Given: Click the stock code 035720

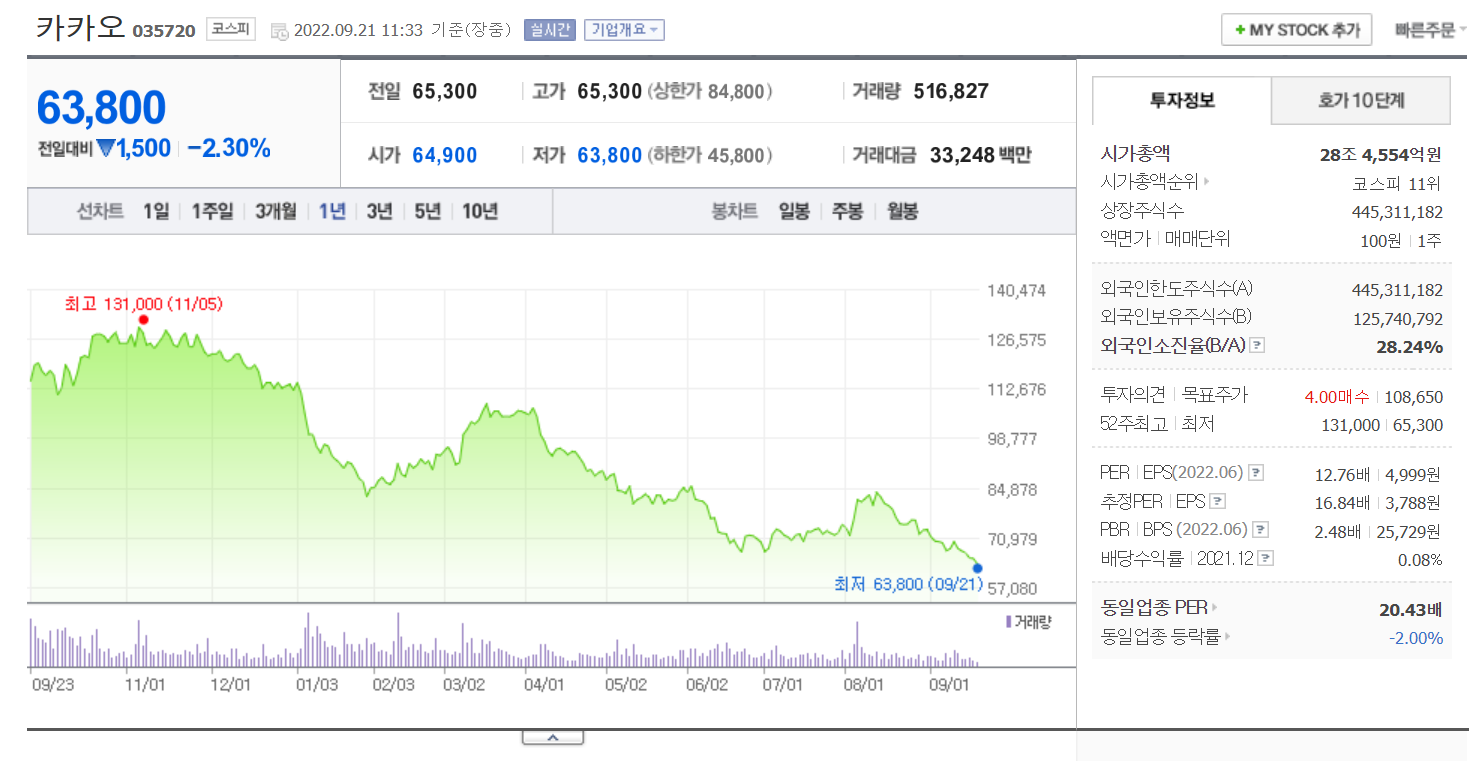Looking at the screenshot, I should coord(164,31).
